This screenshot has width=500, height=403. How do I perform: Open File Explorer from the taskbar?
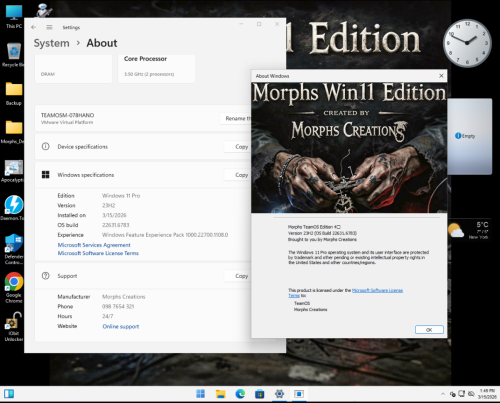220,394
